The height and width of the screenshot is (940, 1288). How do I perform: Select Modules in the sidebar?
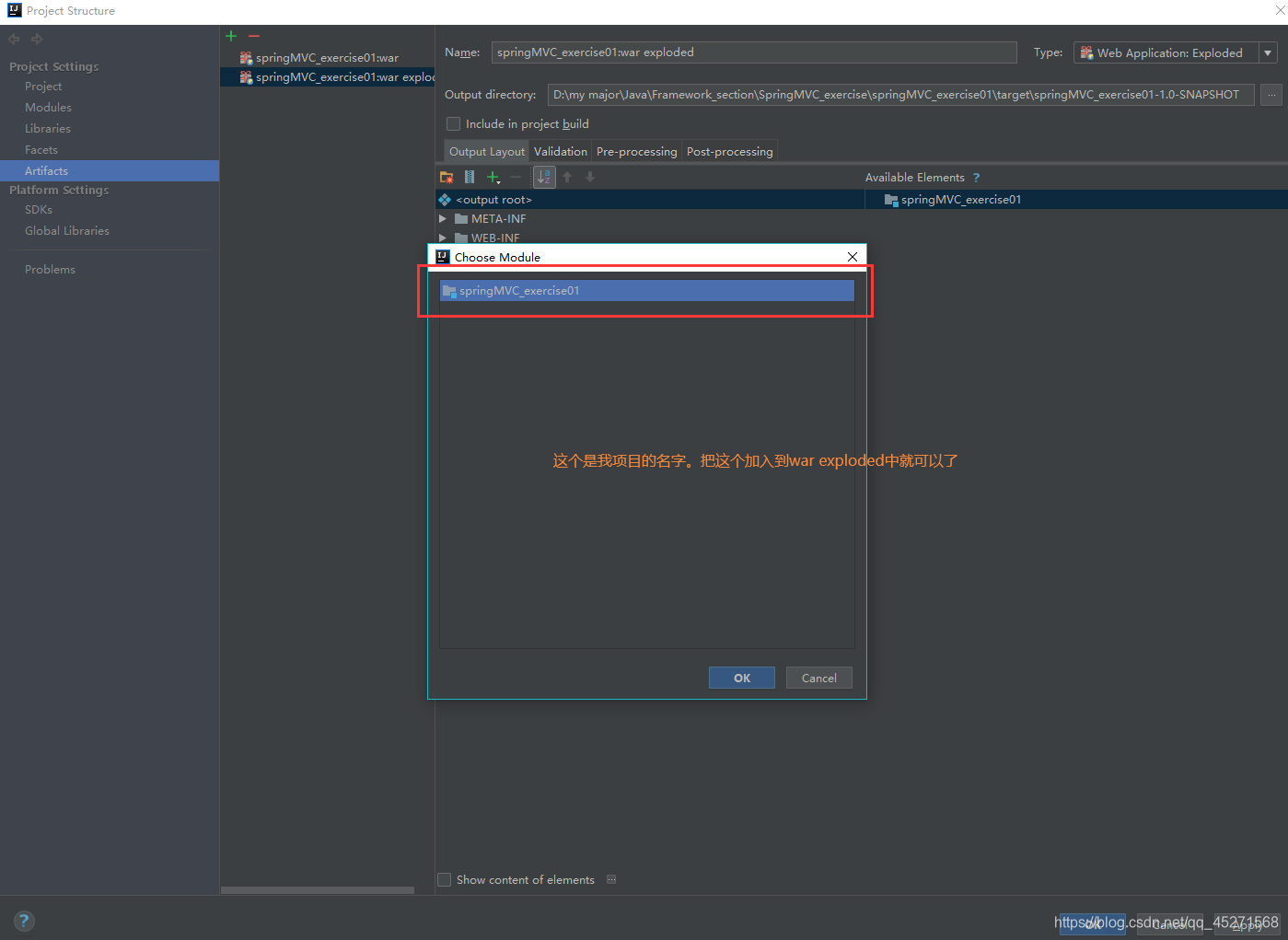pos(48,107)
